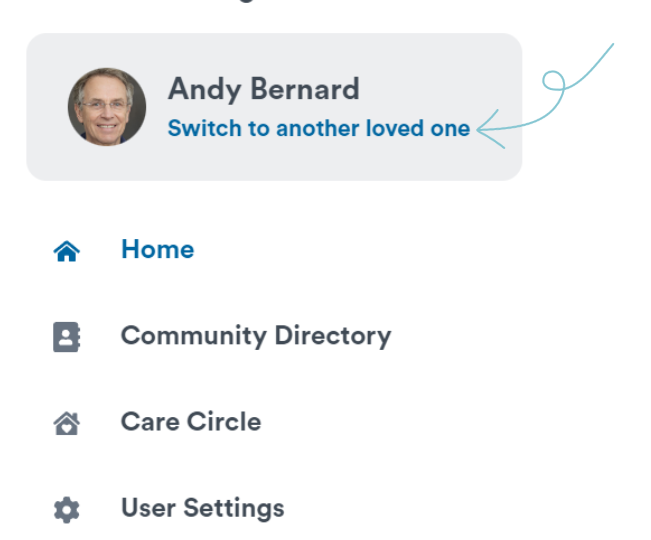Click the Switch to another loved one link
This screenshot has height=540, width=651.
tap(319, 128)
